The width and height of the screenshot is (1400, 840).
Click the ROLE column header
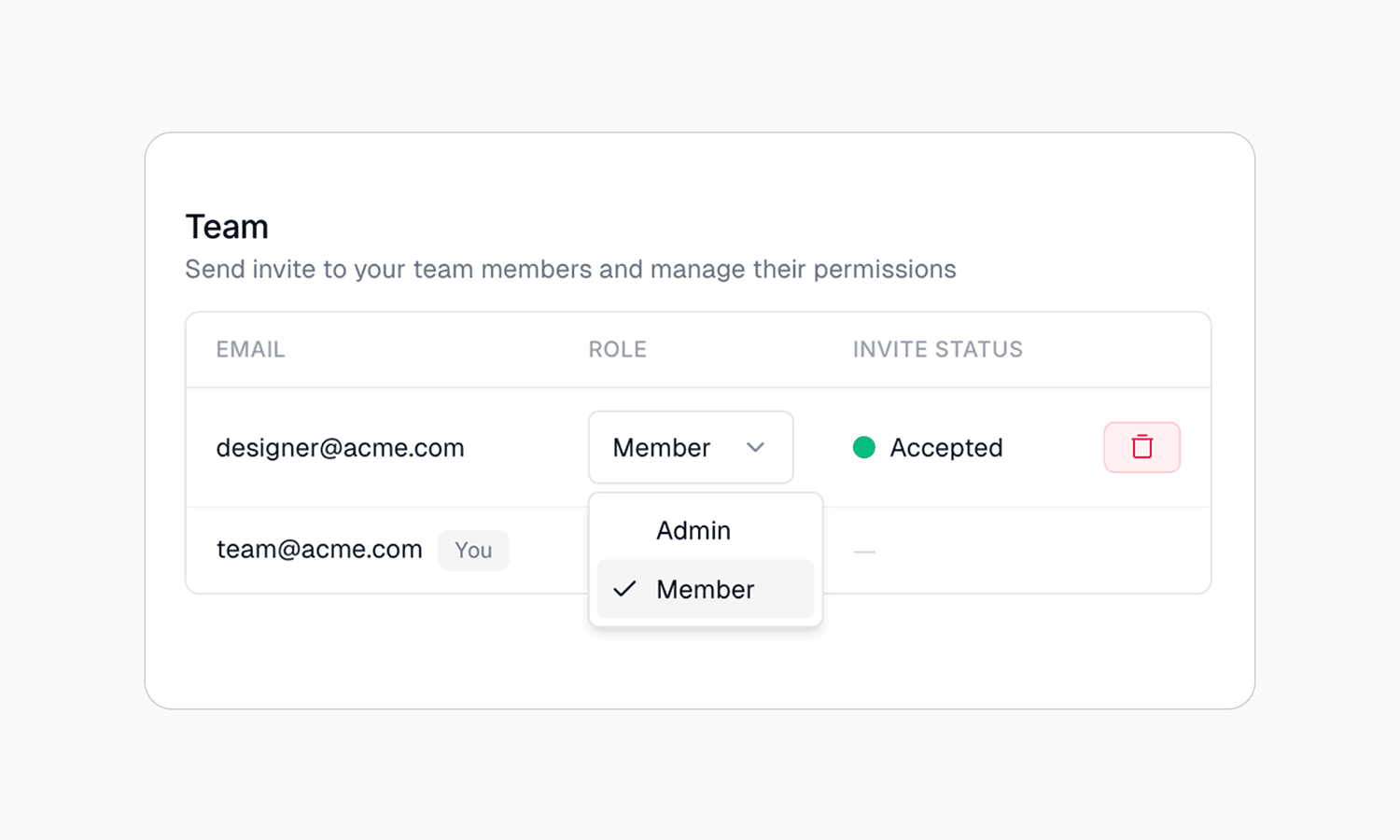(617, 349)
